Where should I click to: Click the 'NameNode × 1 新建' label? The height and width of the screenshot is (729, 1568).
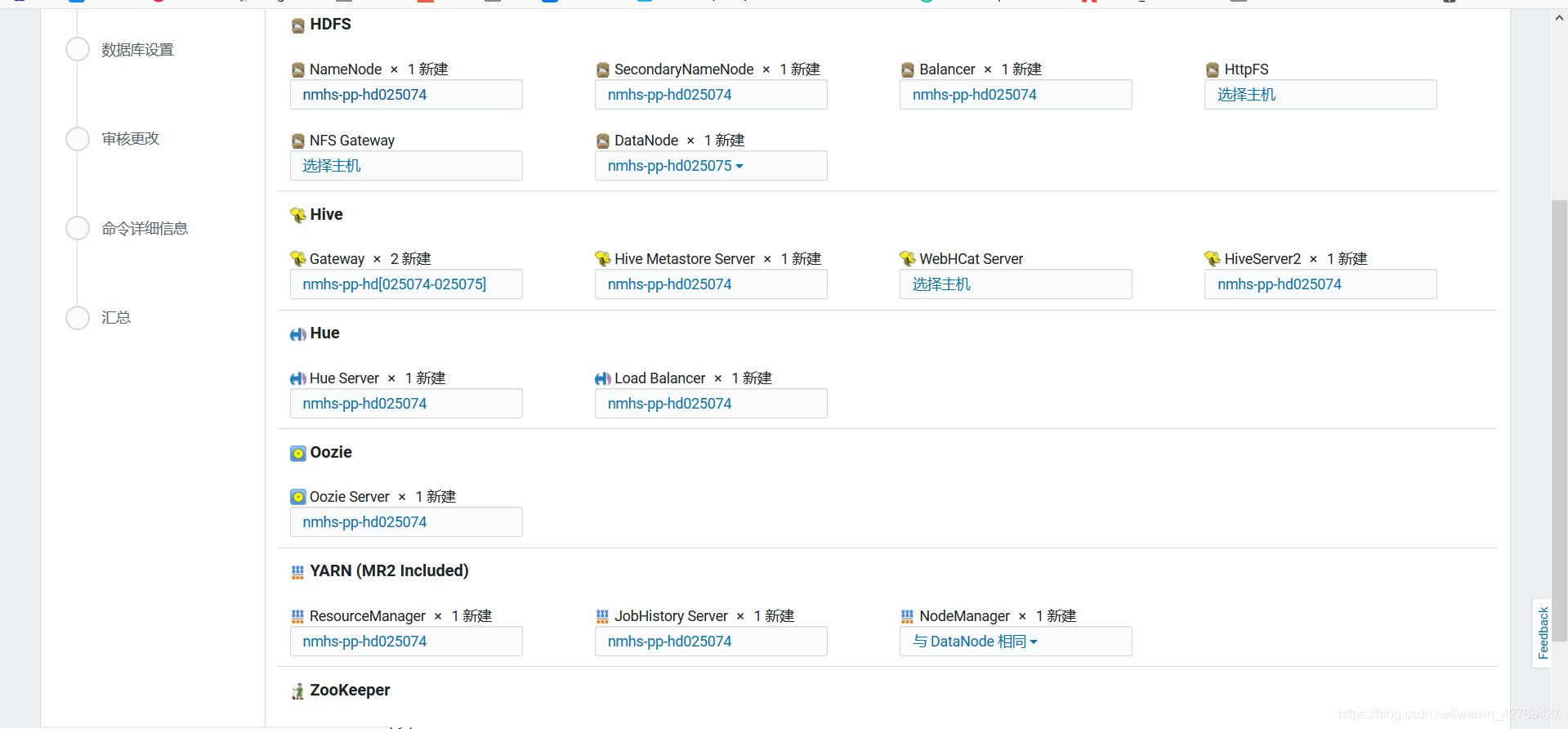click(x=378, y=69)
